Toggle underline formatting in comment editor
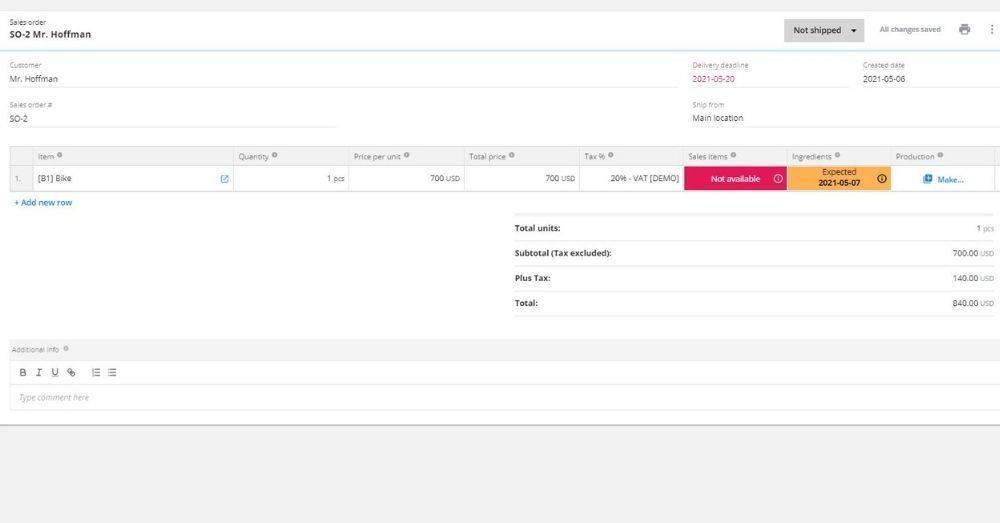 point(55,372)
